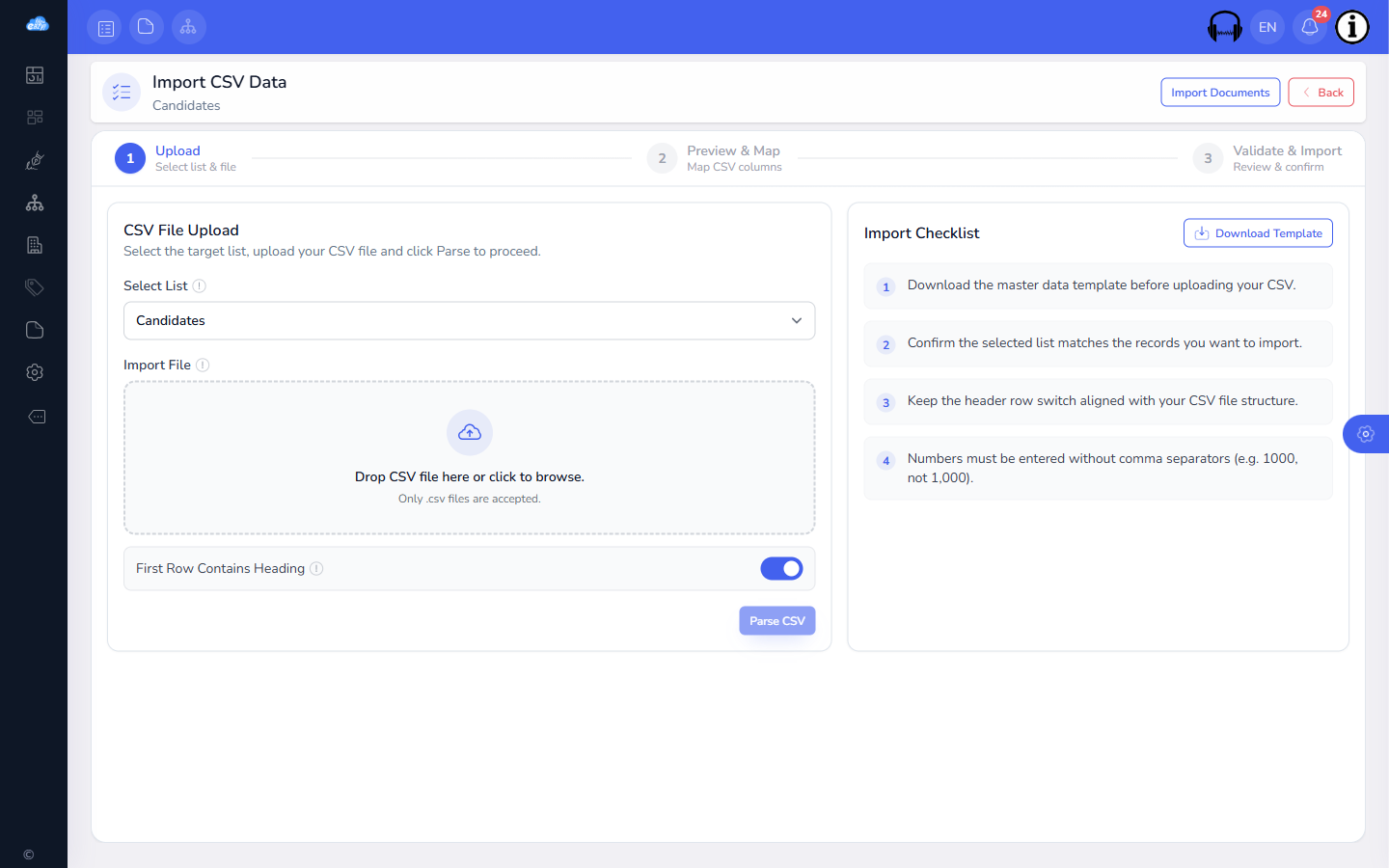Click the Back button
The image size is (1389, 868).
[x=1321, y=93]
